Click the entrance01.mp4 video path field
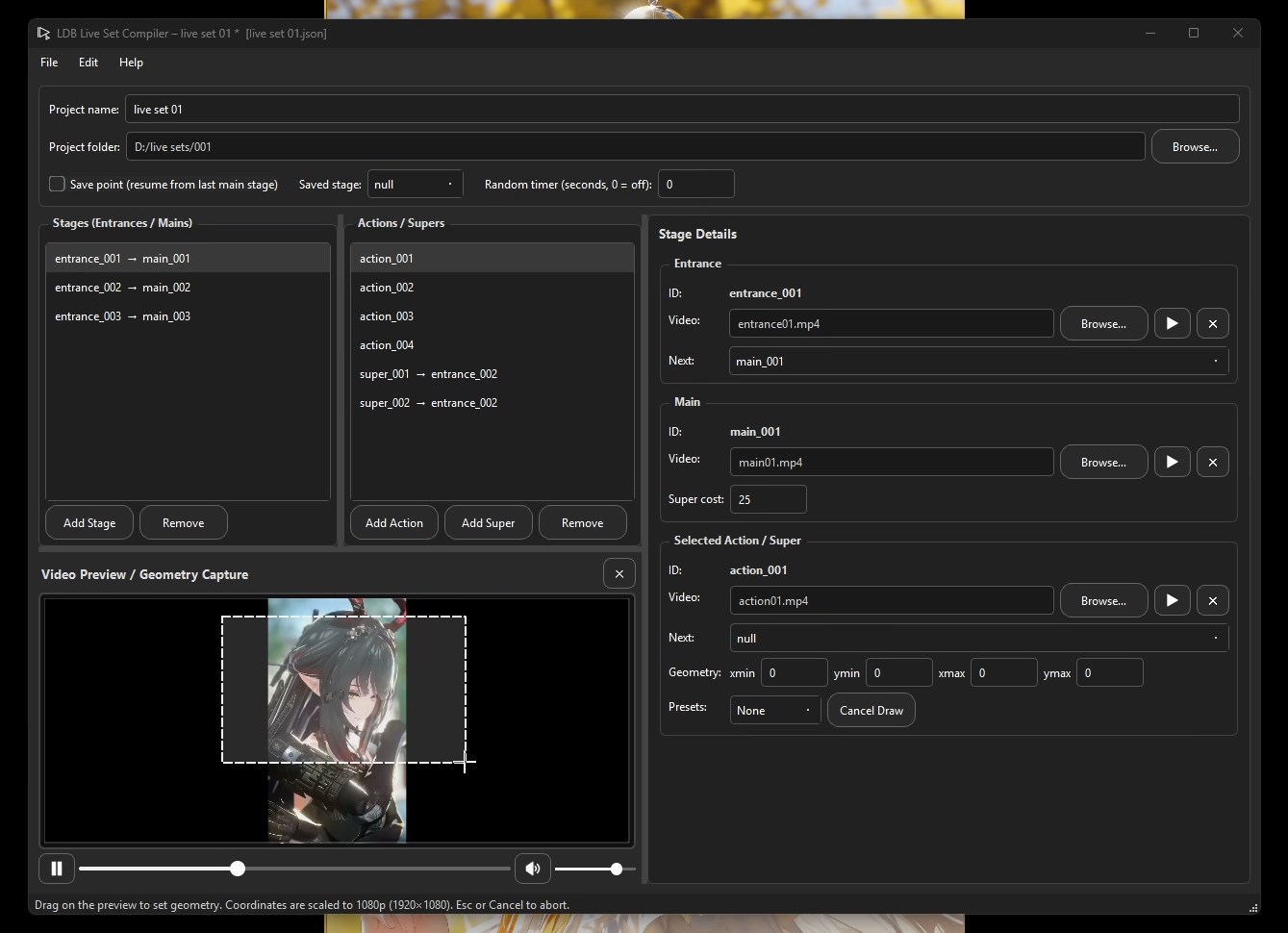This screenshot has width=1288, height=933. 891,324
